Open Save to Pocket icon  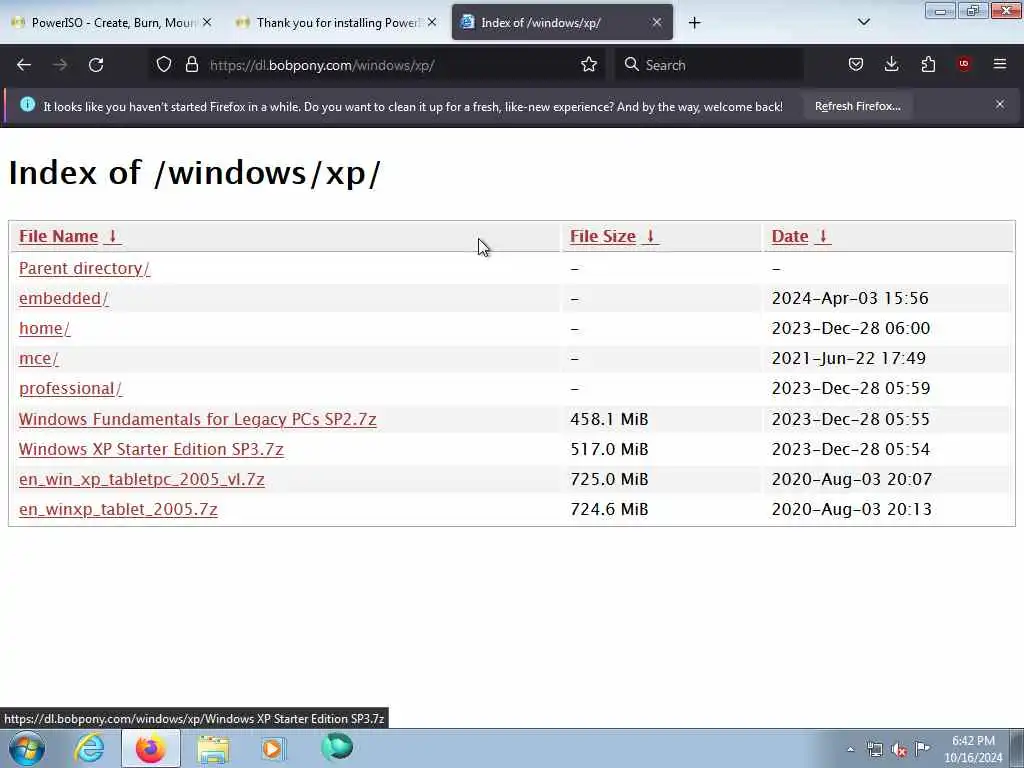[x=856, y=64]
